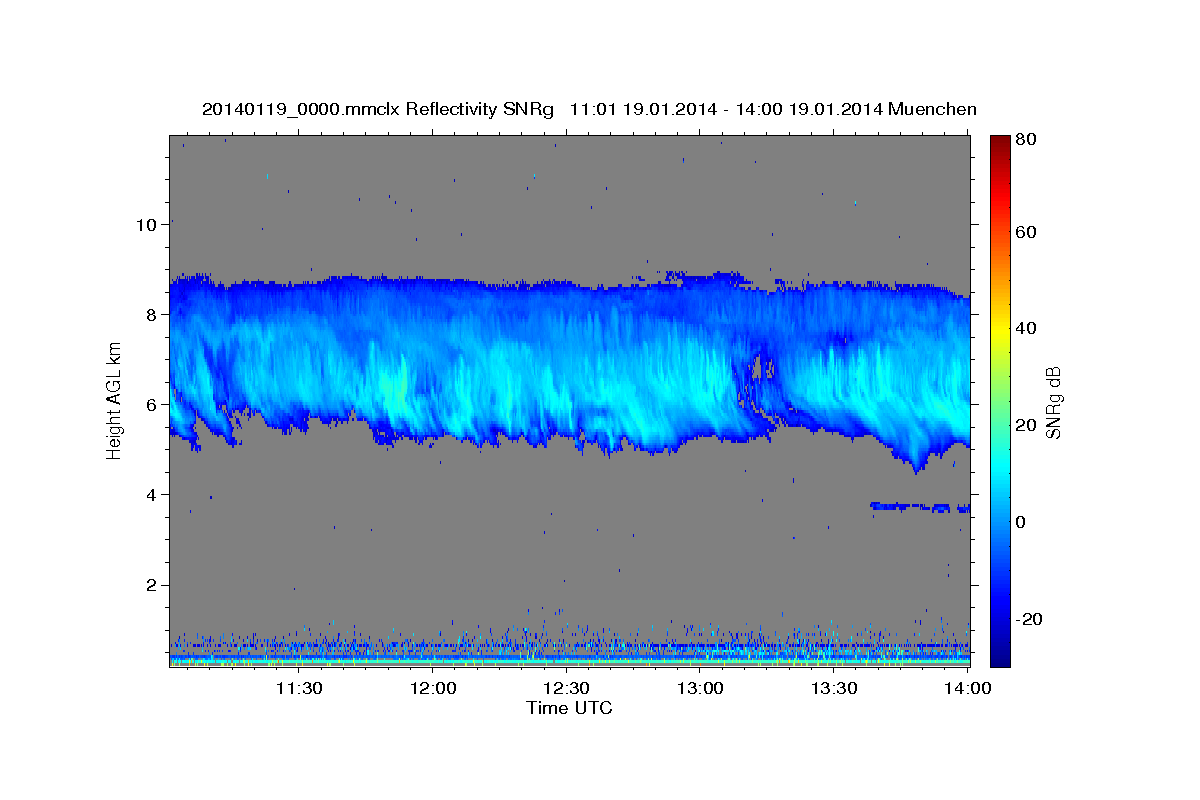Click the 13:00 time tick label

coord(701,689)
